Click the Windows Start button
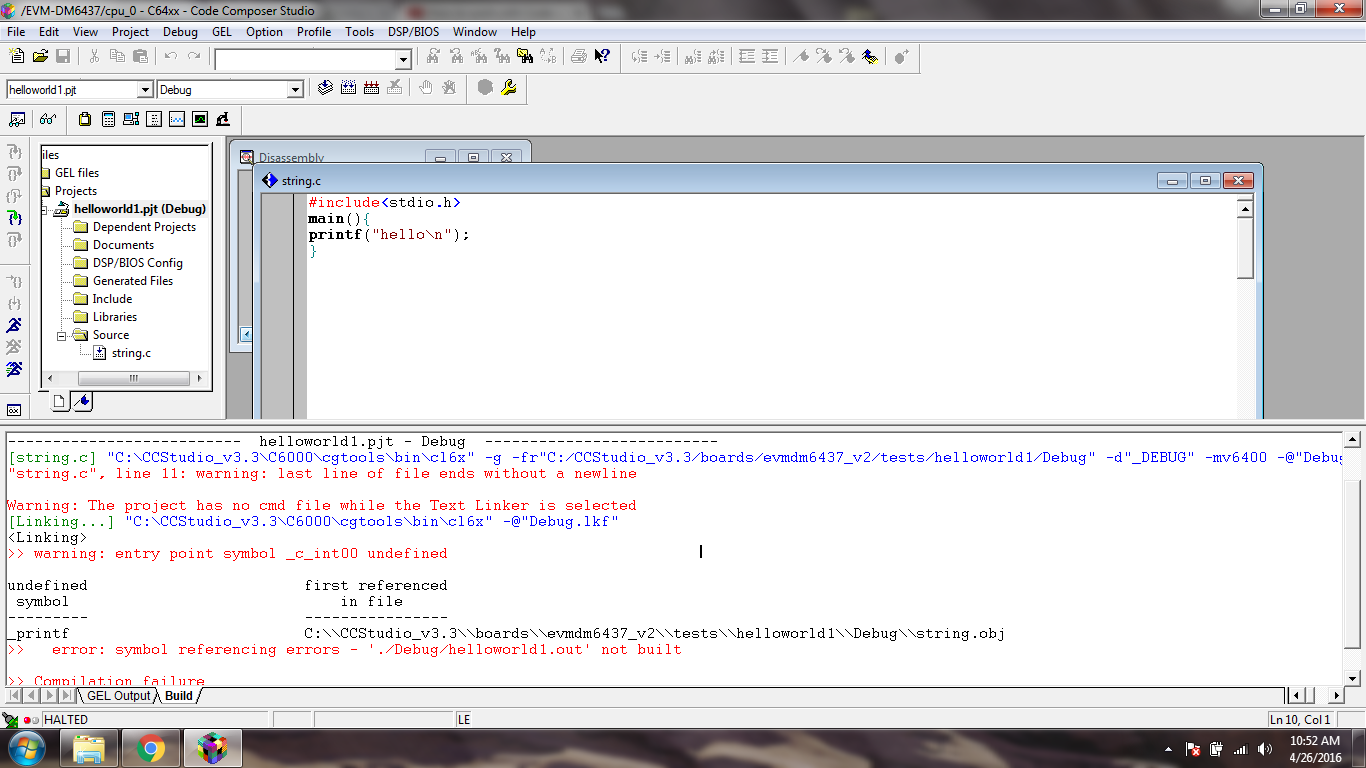Screen dimensions: 1366x768 click(x=25, y=748)
